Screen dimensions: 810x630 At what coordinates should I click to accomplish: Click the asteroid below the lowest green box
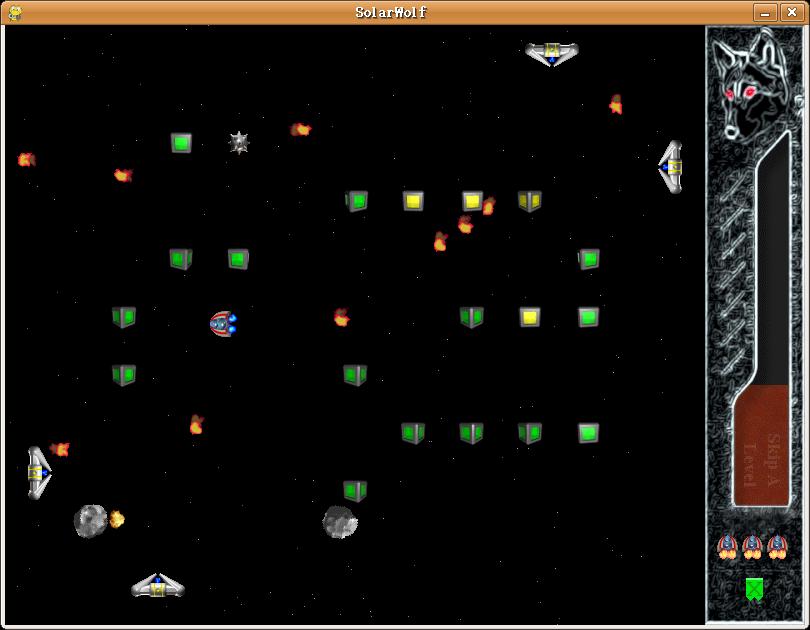(x=340, y=522)
